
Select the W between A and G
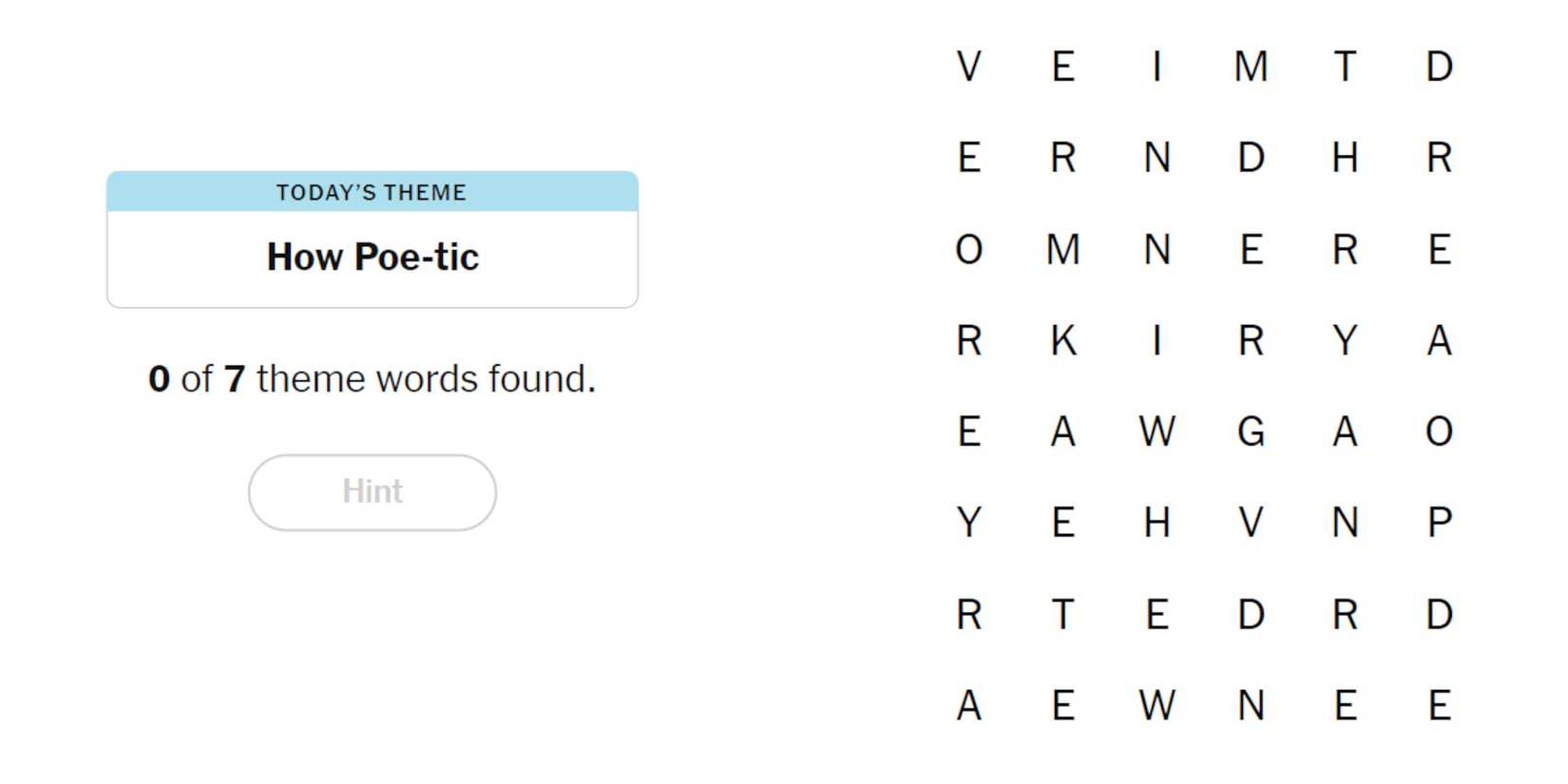[1157, 431]
